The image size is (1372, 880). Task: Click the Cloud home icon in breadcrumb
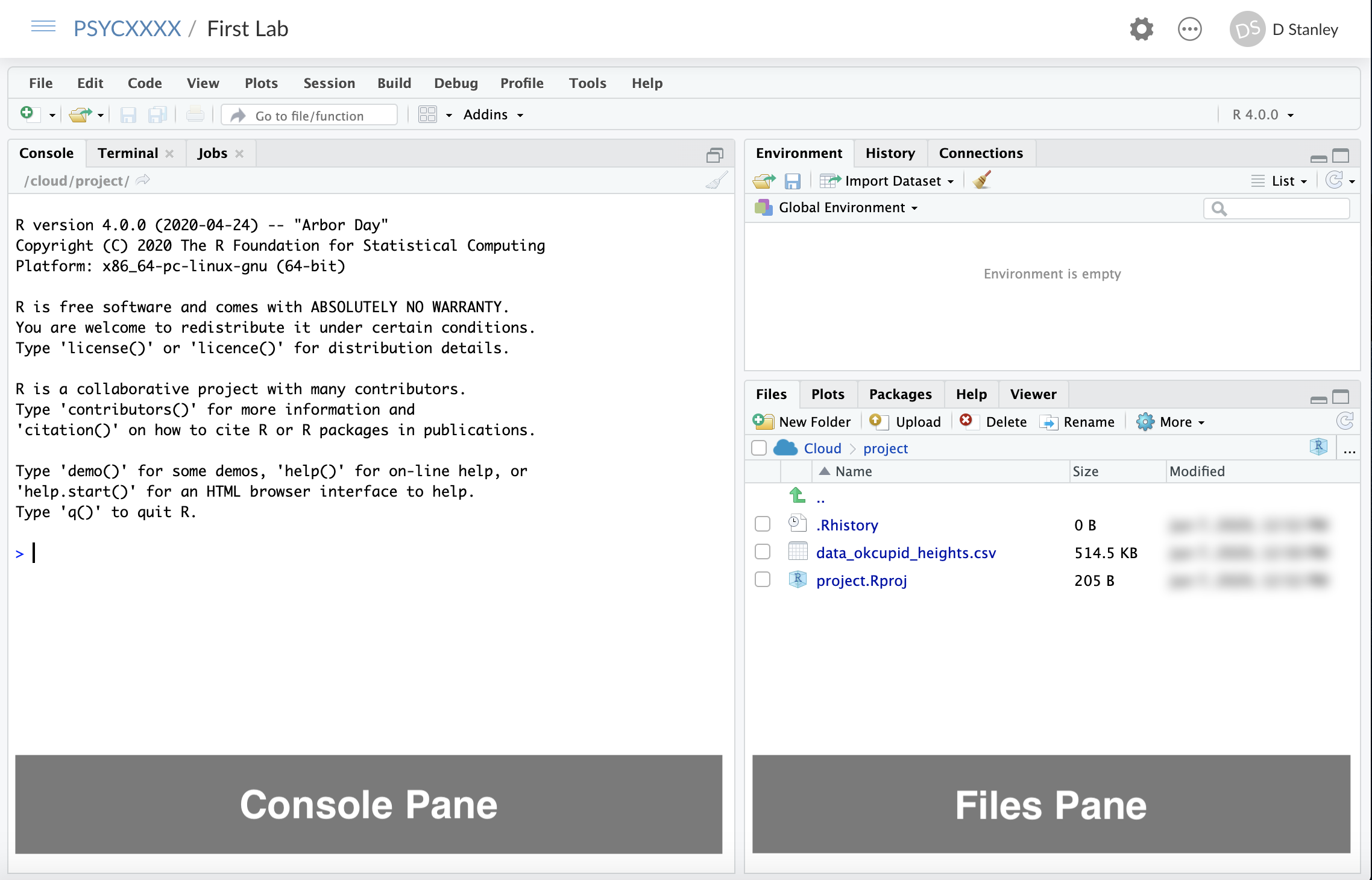click(x=785, y=448)
